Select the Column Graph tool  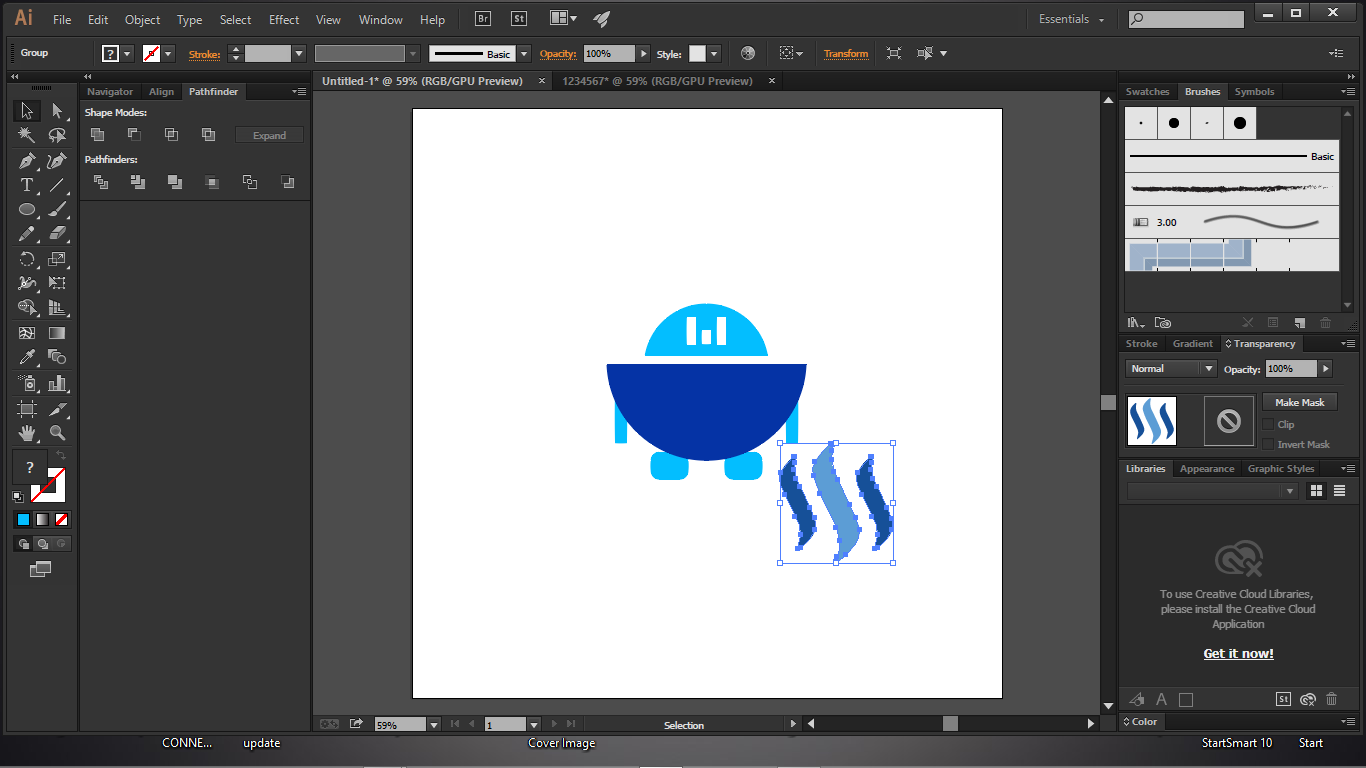point(58,383)
